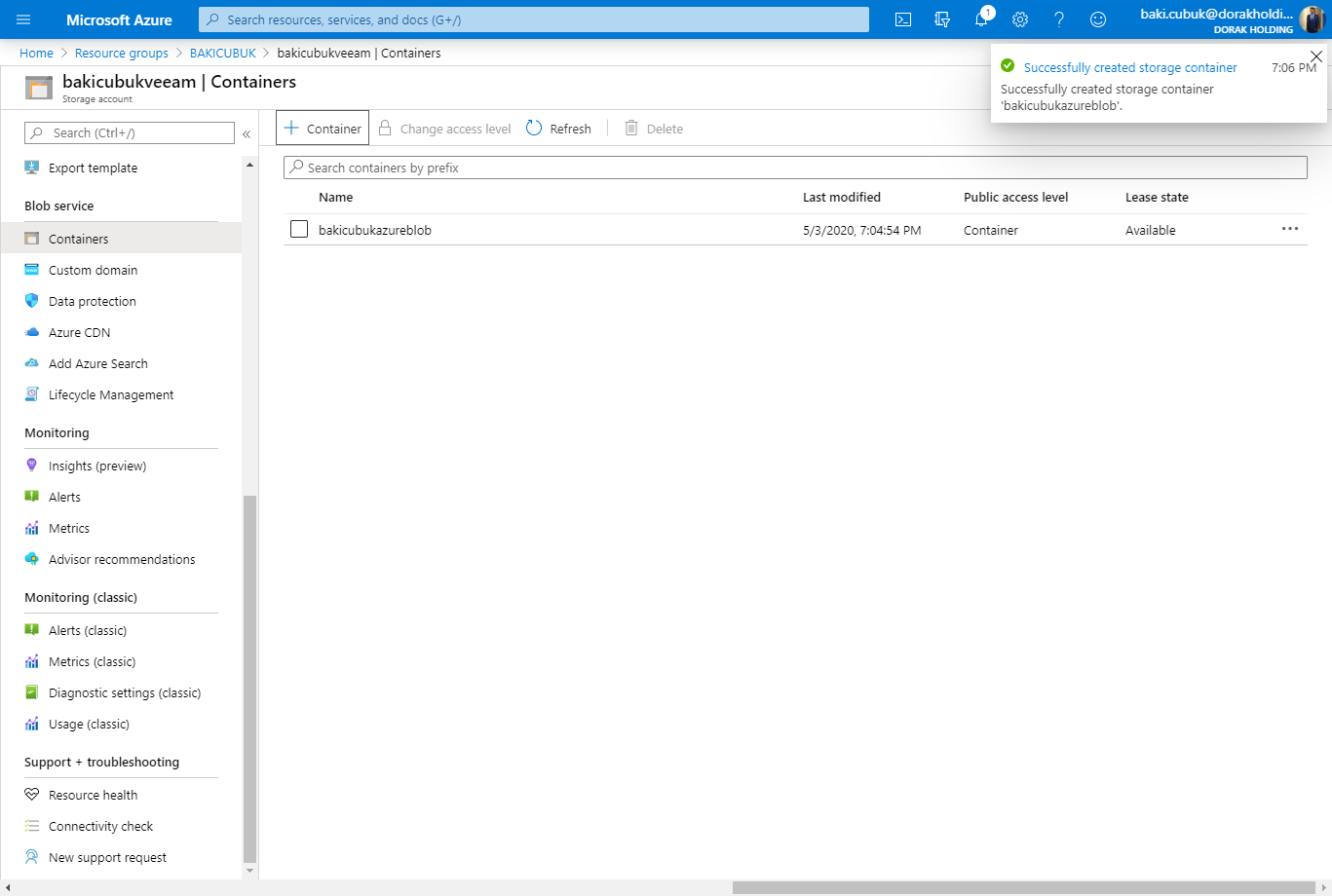Click the Export template icon

point(32,168)
